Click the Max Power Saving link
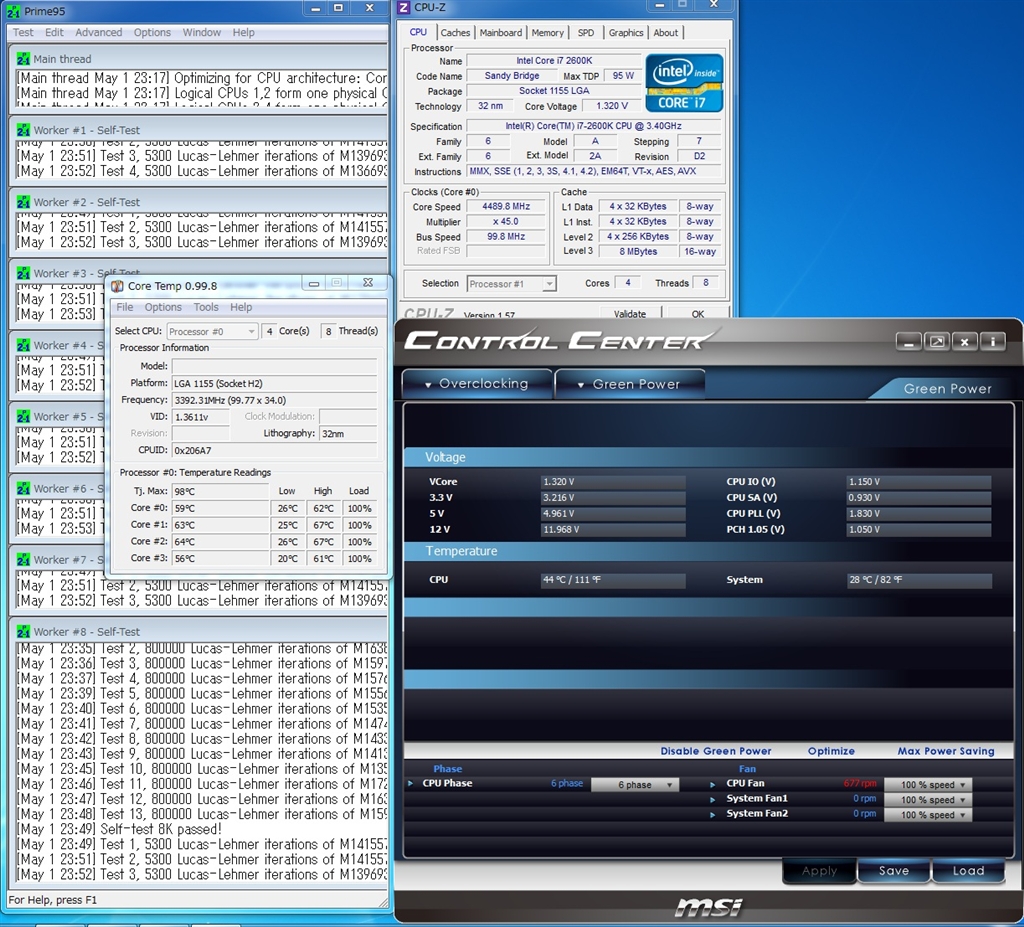1024x927 pixels. click(x=946, y=751)
